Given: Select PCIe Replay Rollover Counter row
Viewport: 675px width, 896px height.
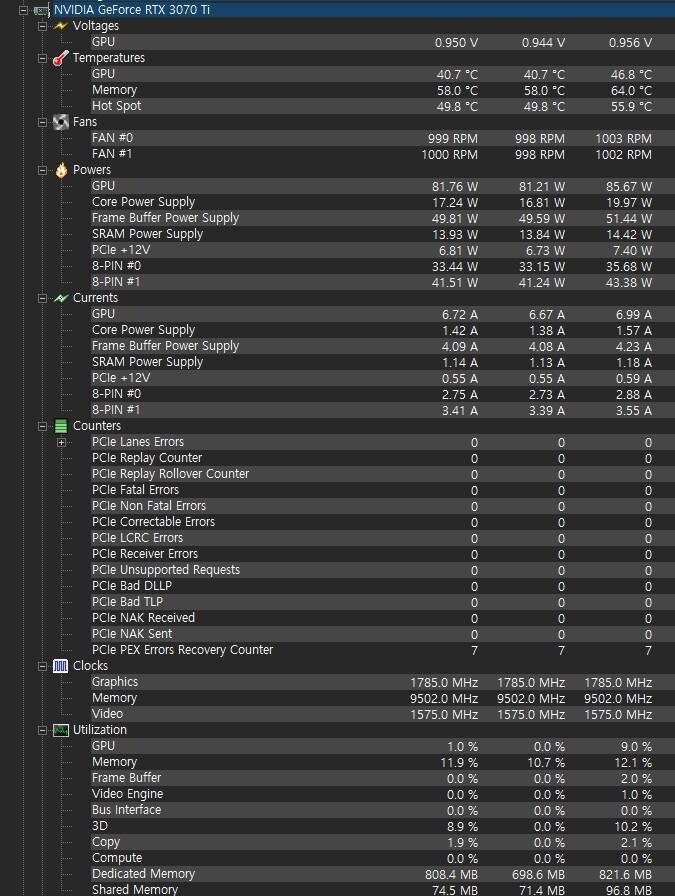Looking at the screenshot, I should point(382,474).
